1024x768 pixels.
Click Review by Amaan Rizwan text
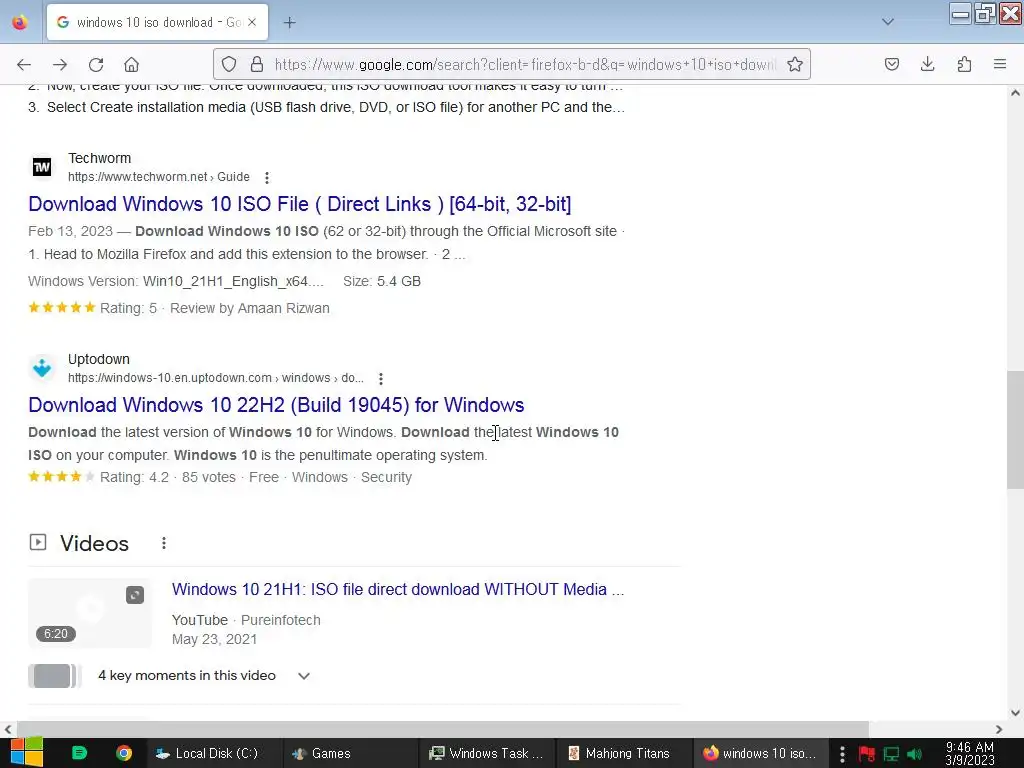249,308
